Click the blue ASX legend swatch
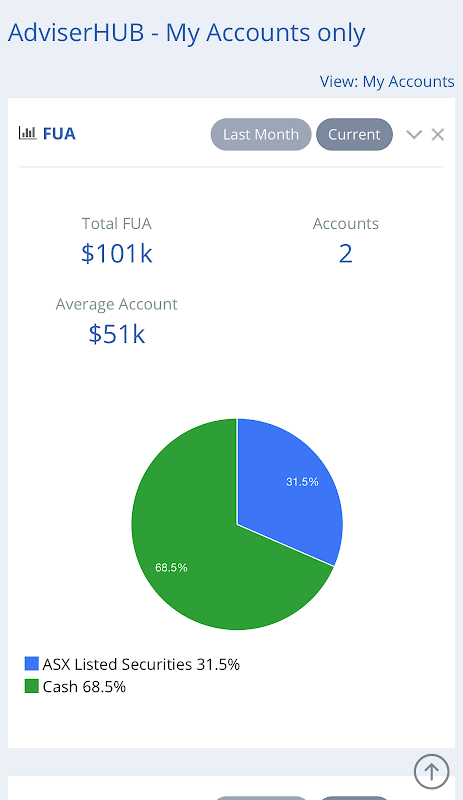463x800 pixels. click(x=32, y=663)
